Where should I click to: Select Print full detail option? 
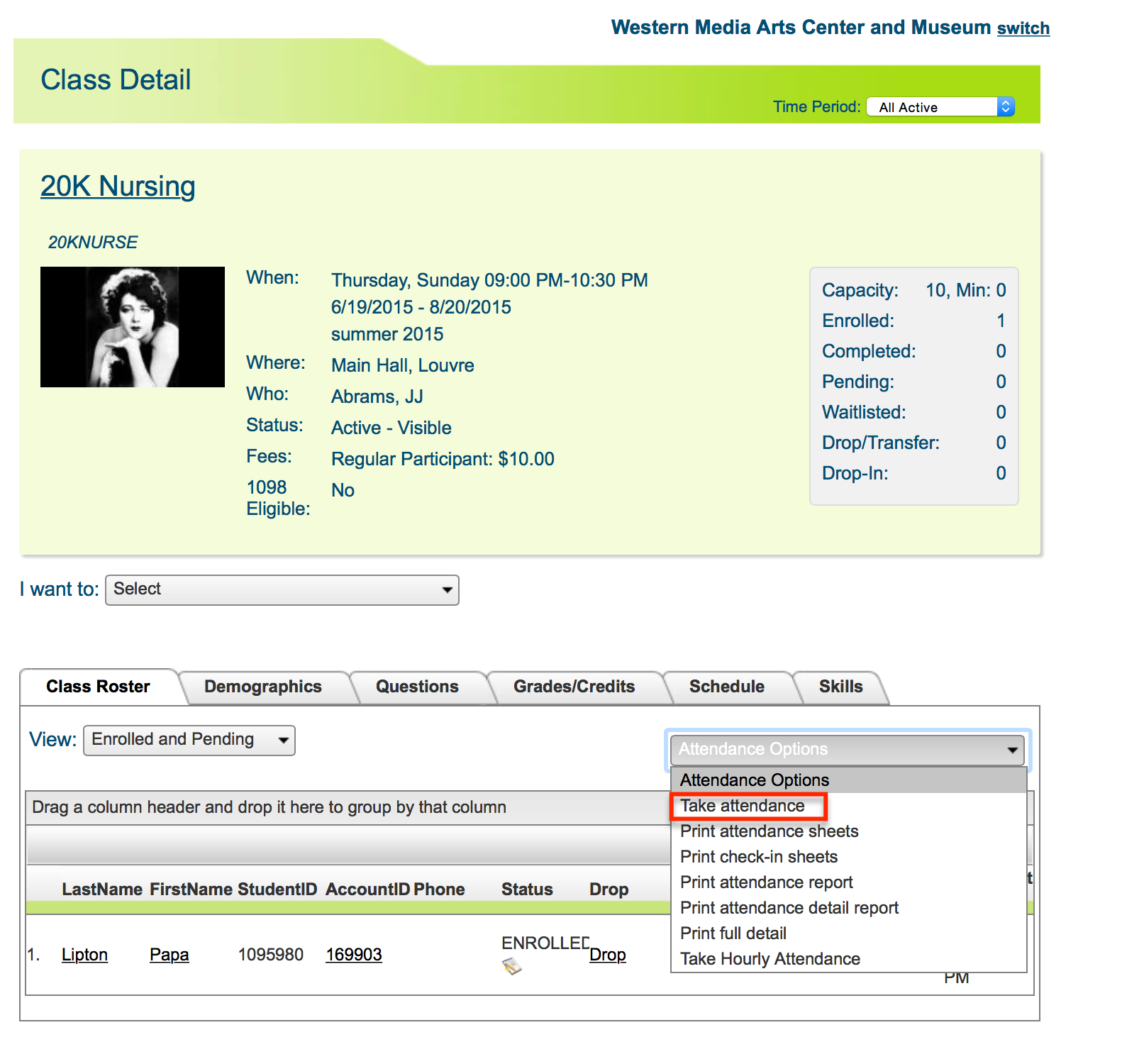(x=733, y=933)
